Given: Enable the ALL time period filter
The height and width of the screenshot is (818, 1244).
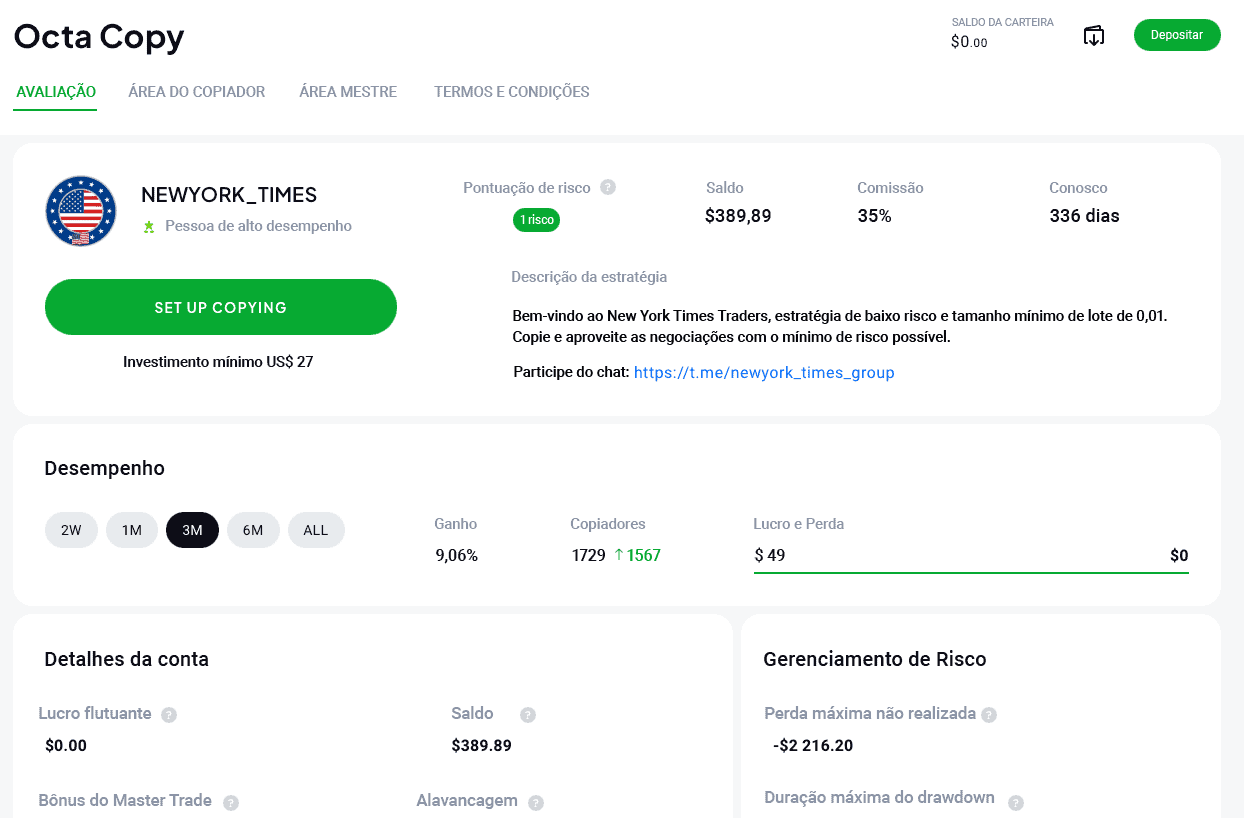Looking at the screenshot, I should click(x=316, y=530).
